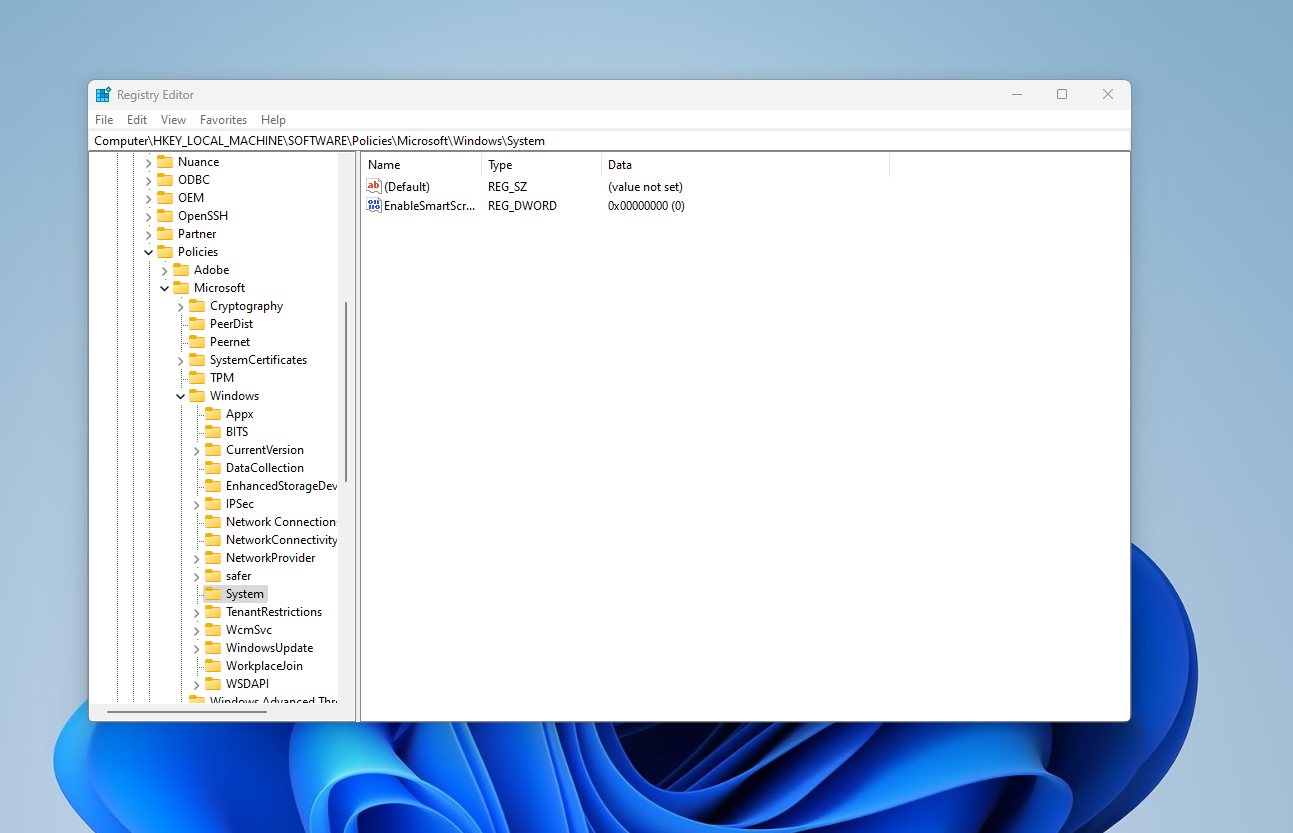This screenshot has height=833, width=1293.
Task: Click the System folder icon in tree
Action: click(213, 594)
